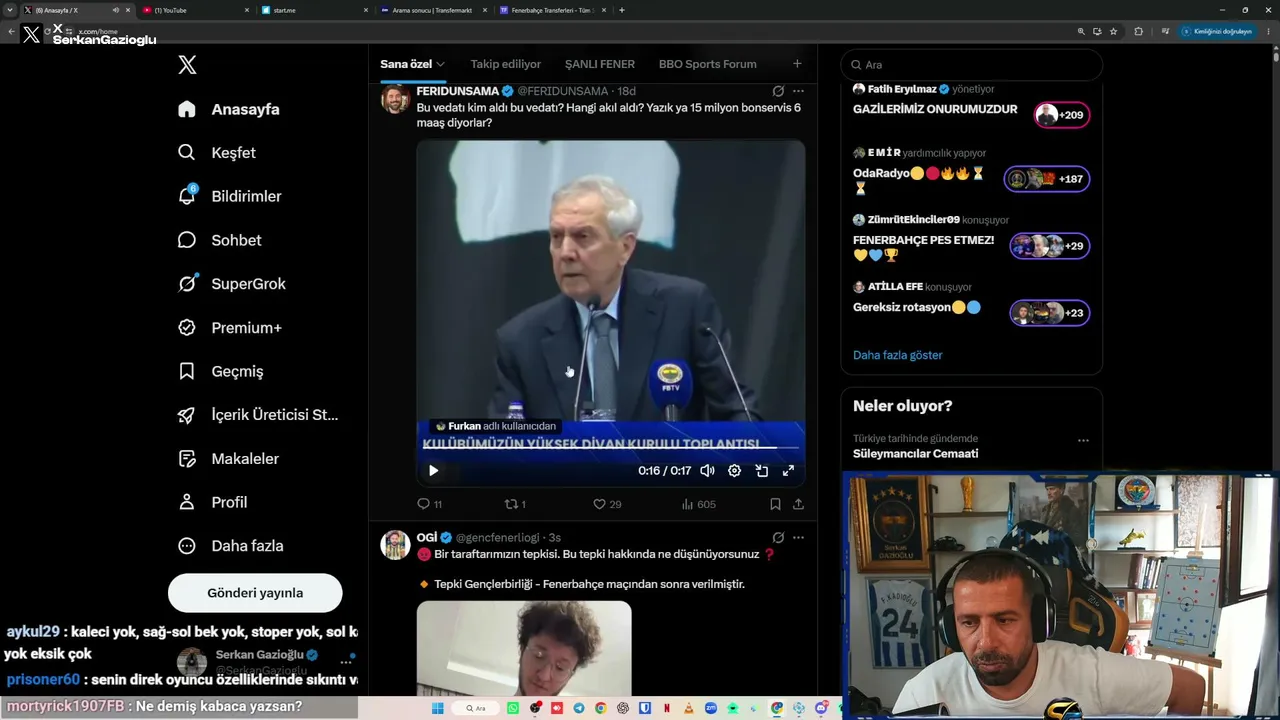Join OdaRadyo space

click(1047, 179)
